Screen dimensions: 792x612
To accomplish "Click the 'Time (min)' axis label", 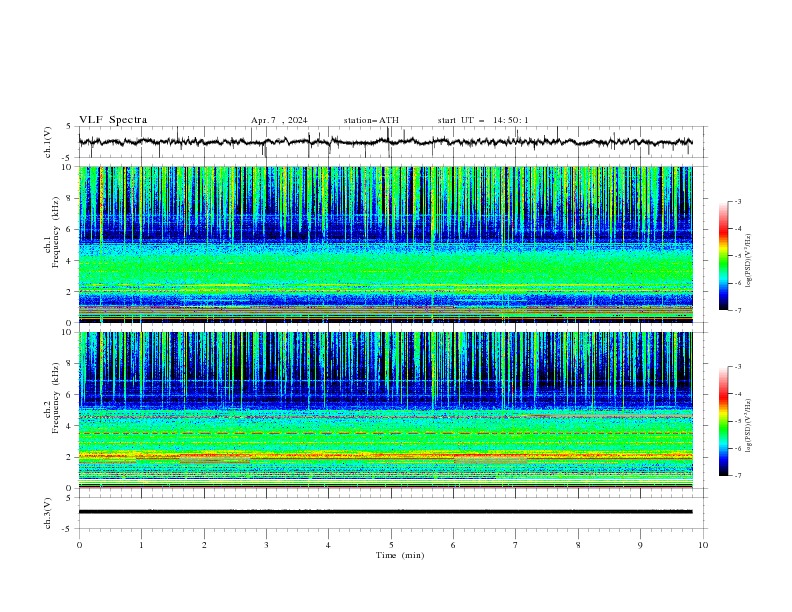I will tap(400, 555).
